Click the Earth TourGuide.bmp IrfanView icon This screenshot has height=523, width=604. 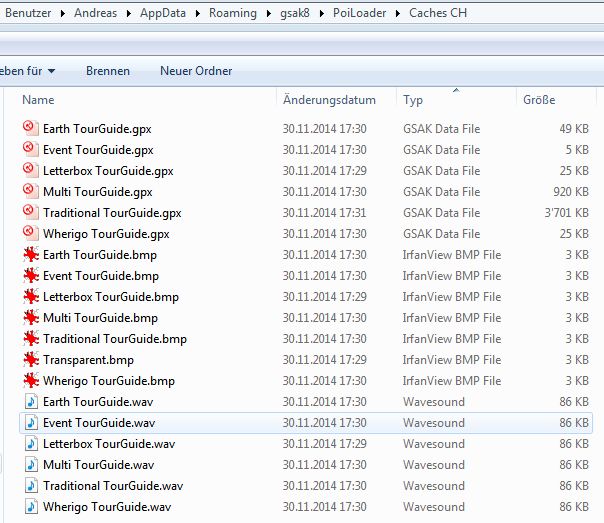click(x=31, y=255)
